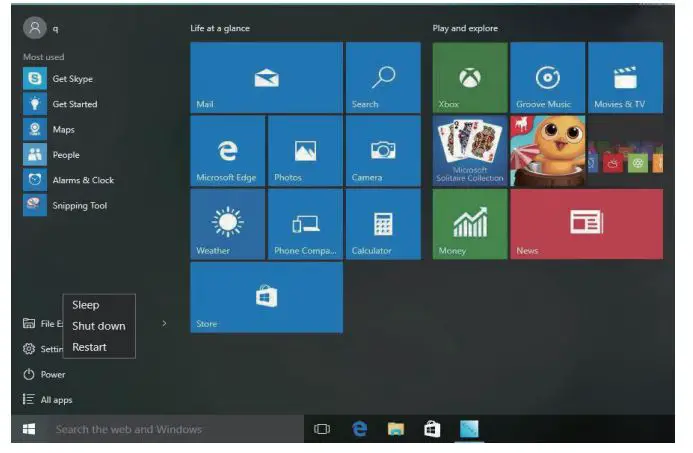Open People from Most used

click(x=52, y=155)
